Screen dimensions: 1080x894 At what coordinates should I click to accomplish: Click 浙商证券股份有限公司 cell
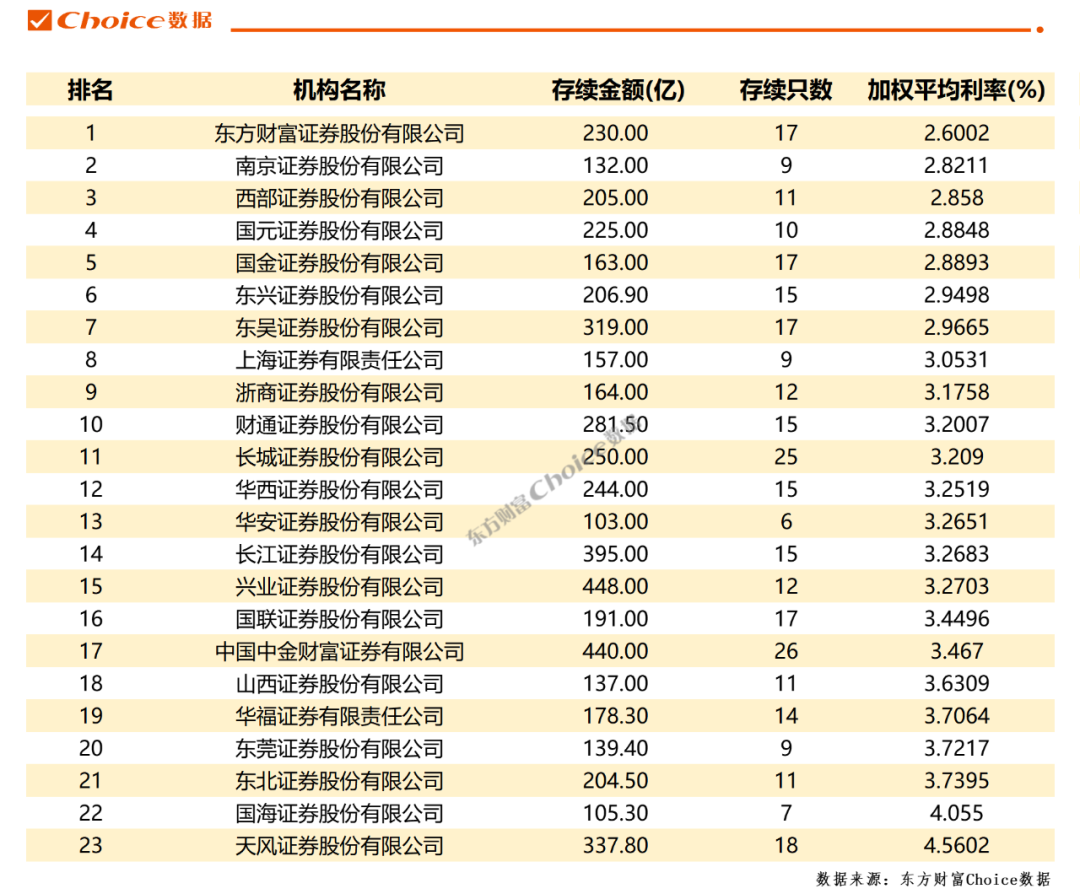(339, 392)
